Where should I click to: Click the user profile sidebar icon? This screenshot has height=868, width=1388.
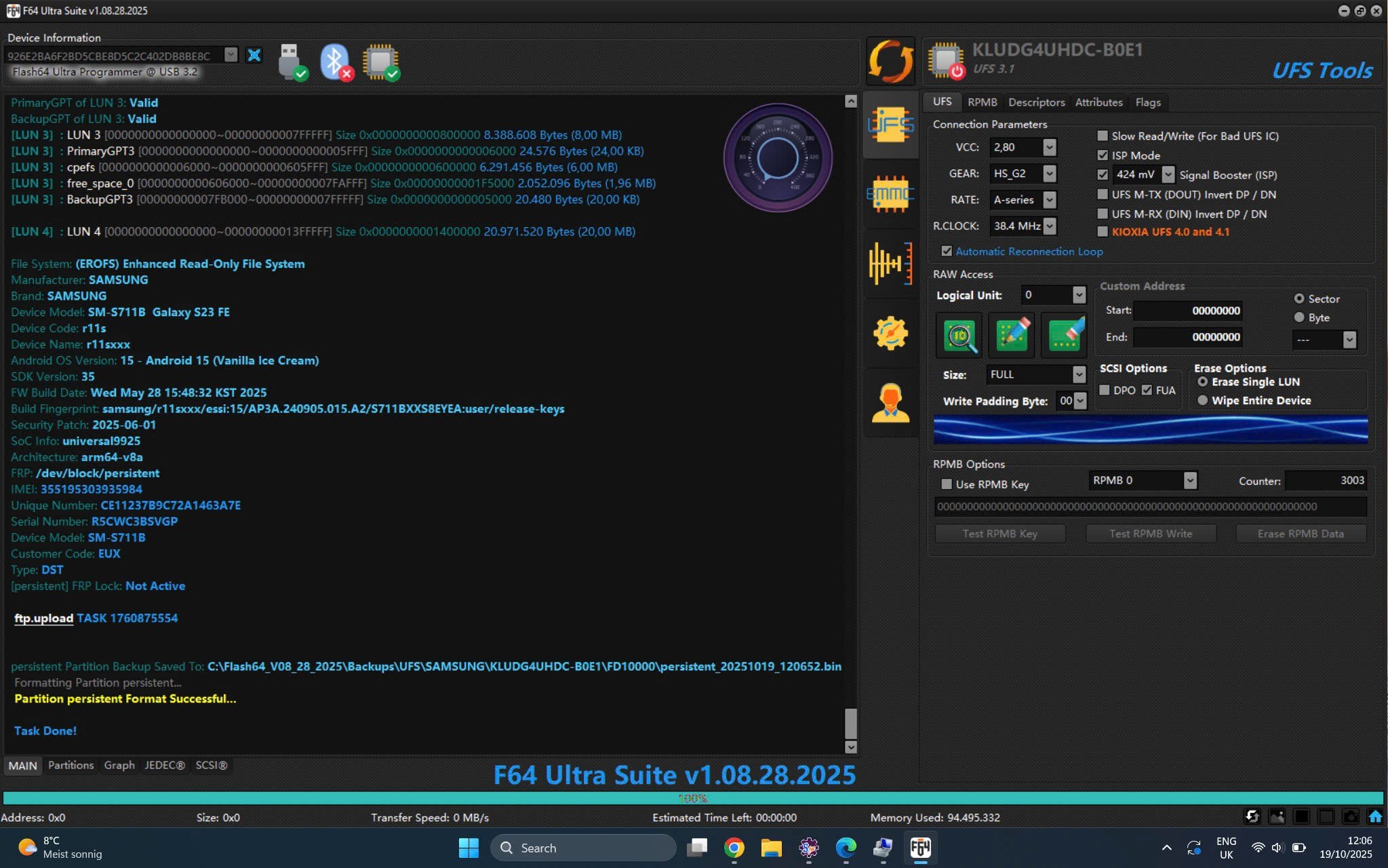coord(890,403)
